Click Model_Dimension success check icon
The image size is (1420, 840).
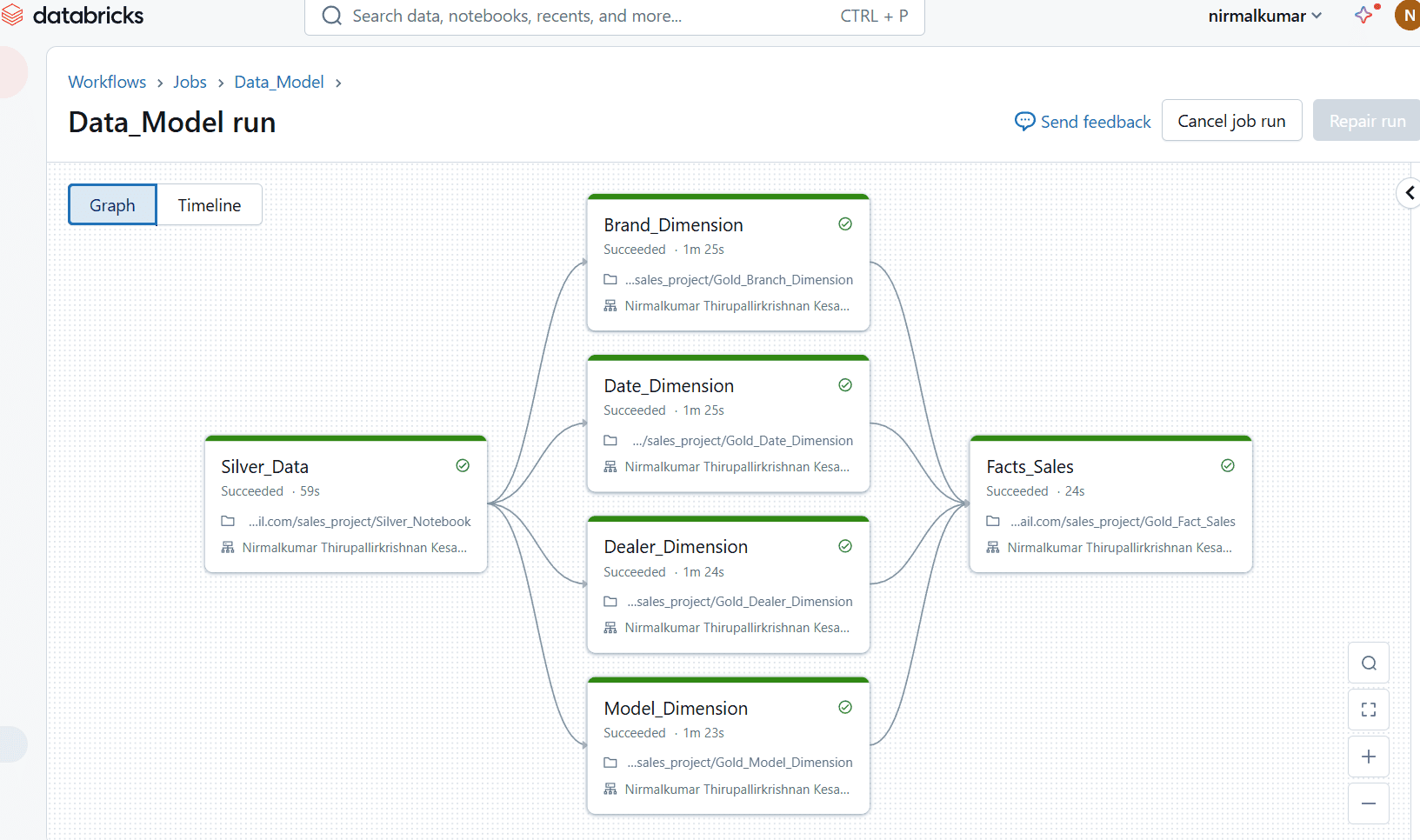[845, 707]
